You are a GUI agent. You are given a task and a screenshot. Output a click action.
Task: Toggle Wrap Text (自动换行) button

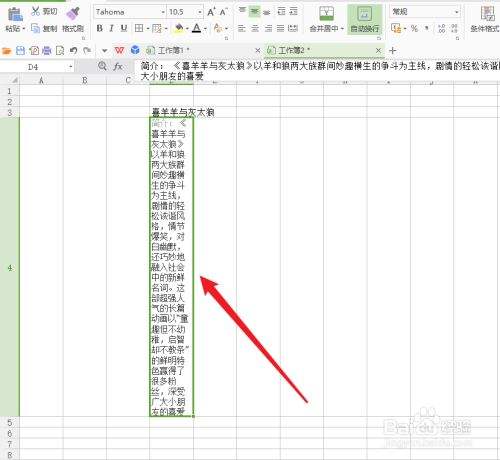tap(365, 19)
